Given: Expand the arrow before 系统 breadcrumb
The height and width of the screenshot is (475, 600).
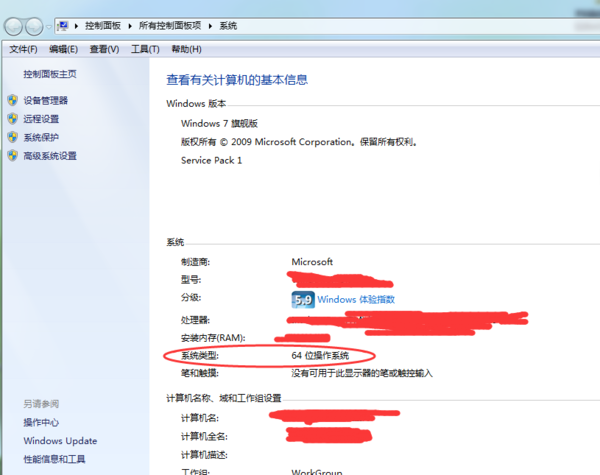Looking at the screenshot, I should [x=210, y=26].
